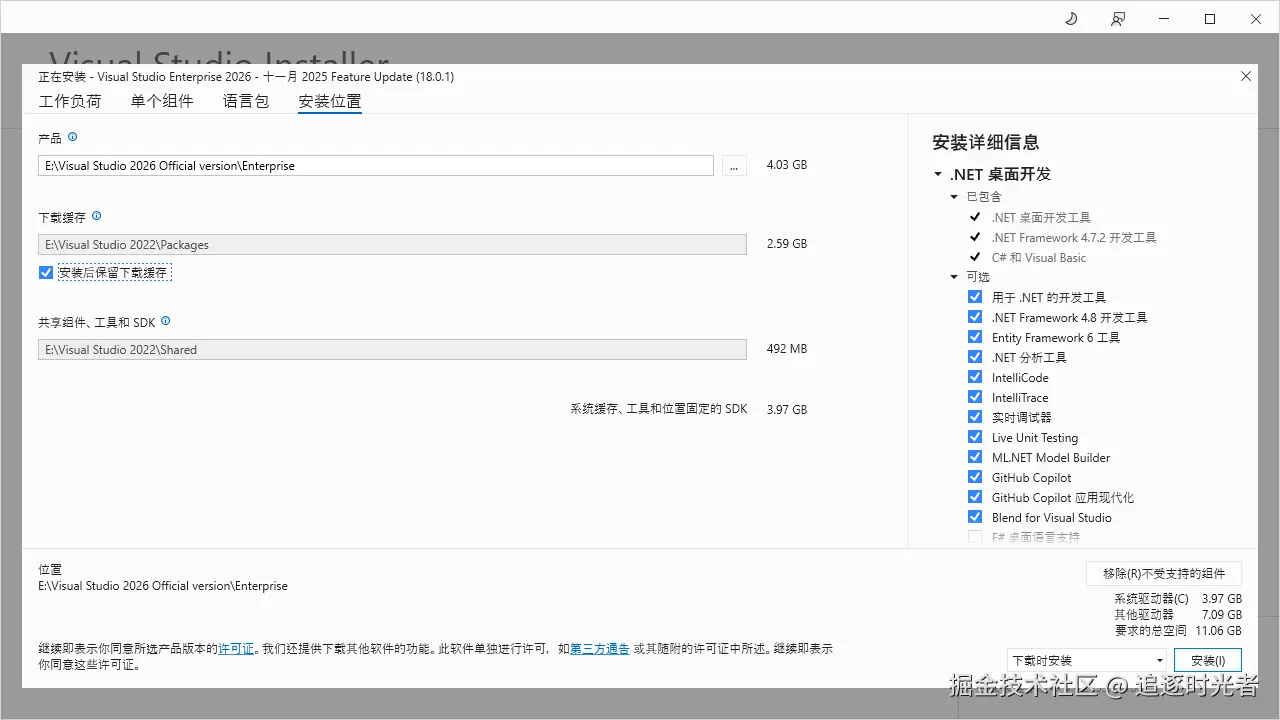Click the 2.59 GB download cache size
Image resolution: width=1280 pixels, height=720 pixels.
[x=787, y=244]
